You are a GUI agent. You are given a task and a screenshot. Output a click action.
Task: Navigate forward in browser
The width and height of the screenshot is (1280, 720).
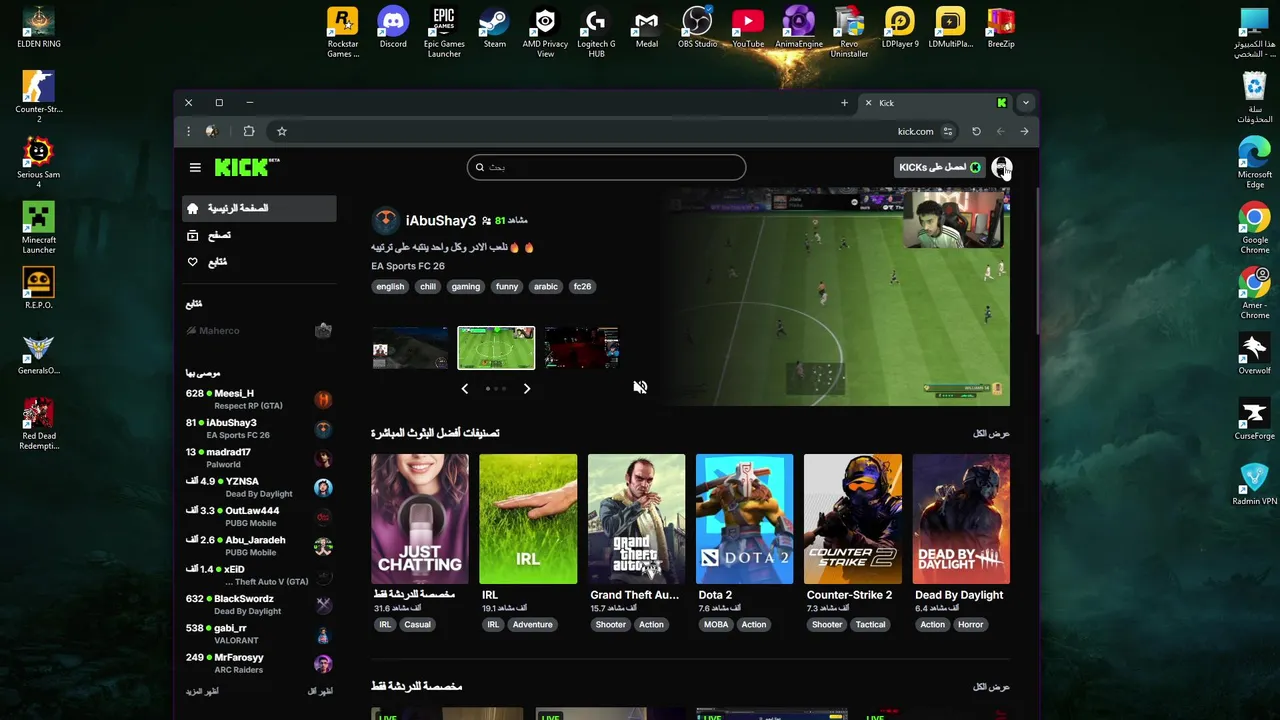click(x=1024, y=131)
